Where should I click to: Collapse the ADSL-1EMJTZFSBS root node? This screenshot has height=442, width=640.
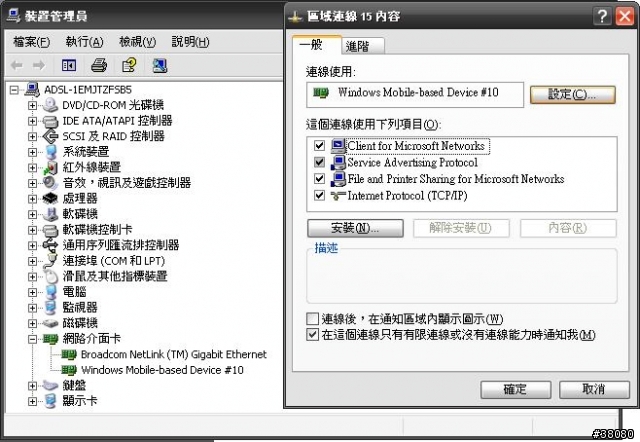pos(14,90)
